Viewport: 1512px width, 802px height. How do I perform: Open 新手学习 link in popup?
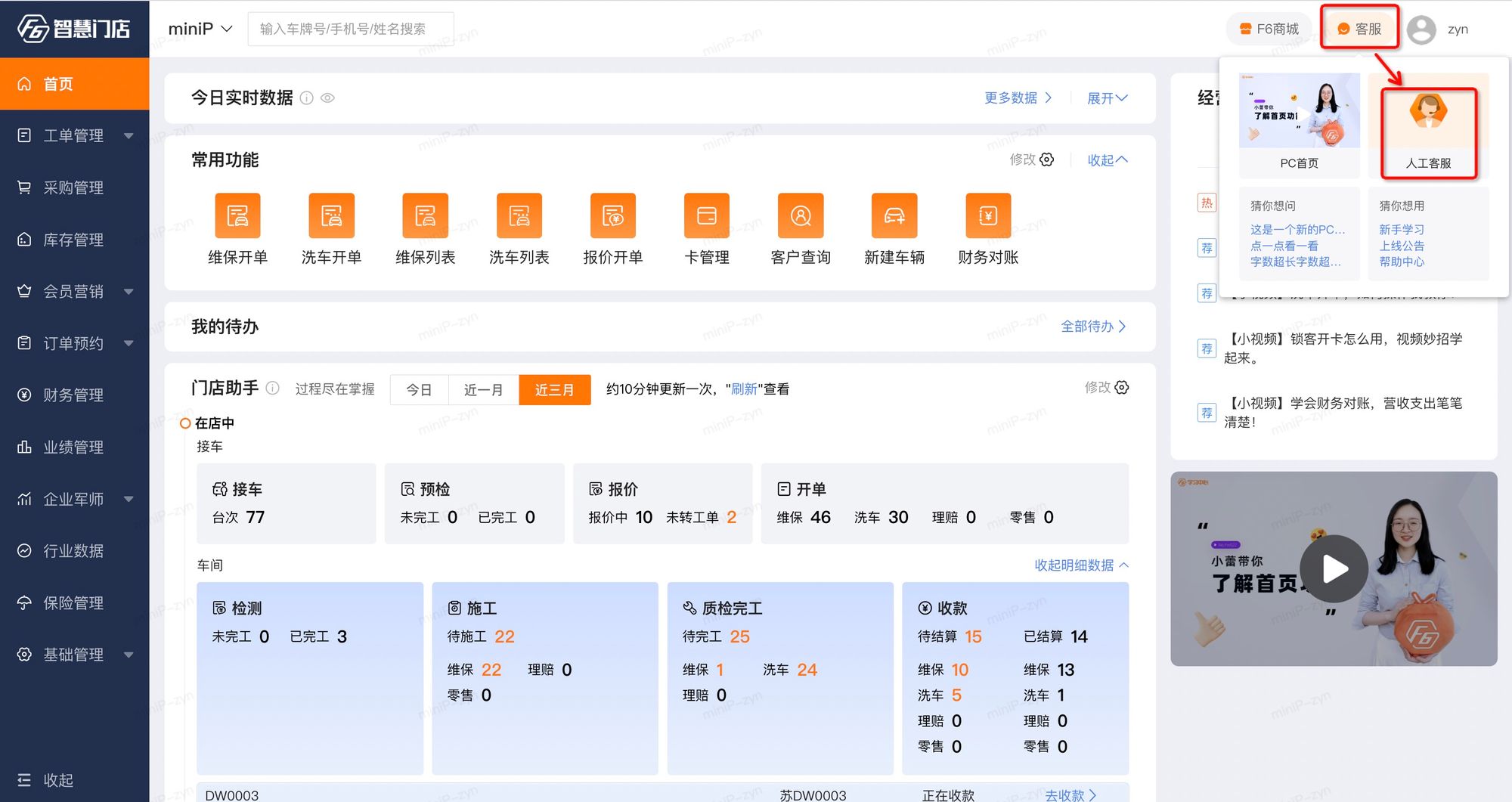coord(1402,229)
